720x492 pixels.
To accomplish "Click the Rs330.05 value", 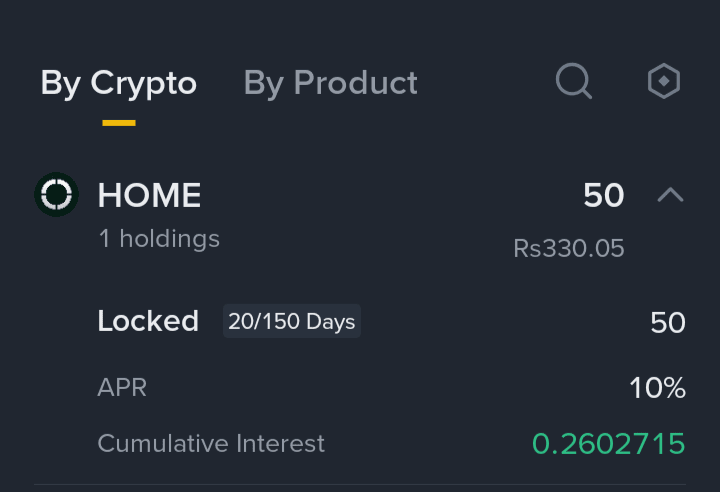I will coord(568,249).
